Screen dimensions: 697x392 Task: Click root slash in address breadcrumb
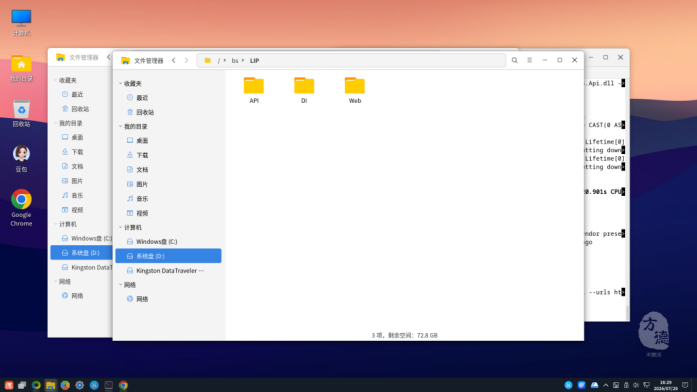pyautogui.click(x=219, y=61)
